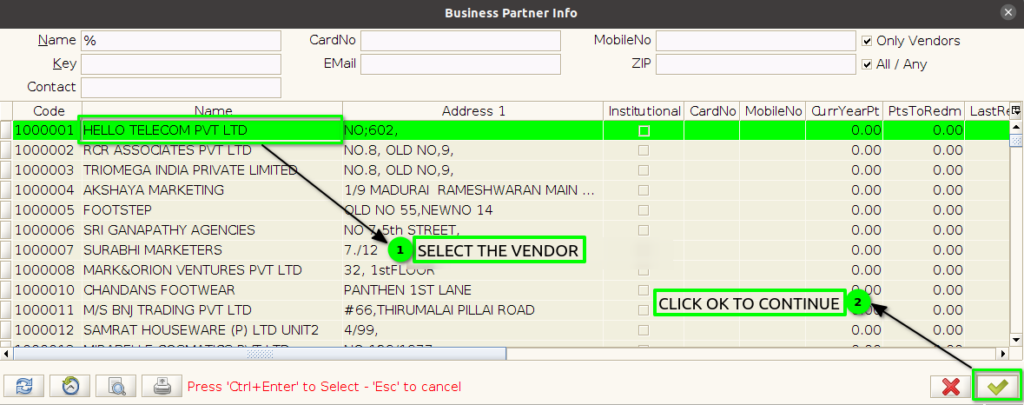The width and height of the screenshot is (1024, 405).
Task: Click the Institutional column header
Action: click(644, 111)
